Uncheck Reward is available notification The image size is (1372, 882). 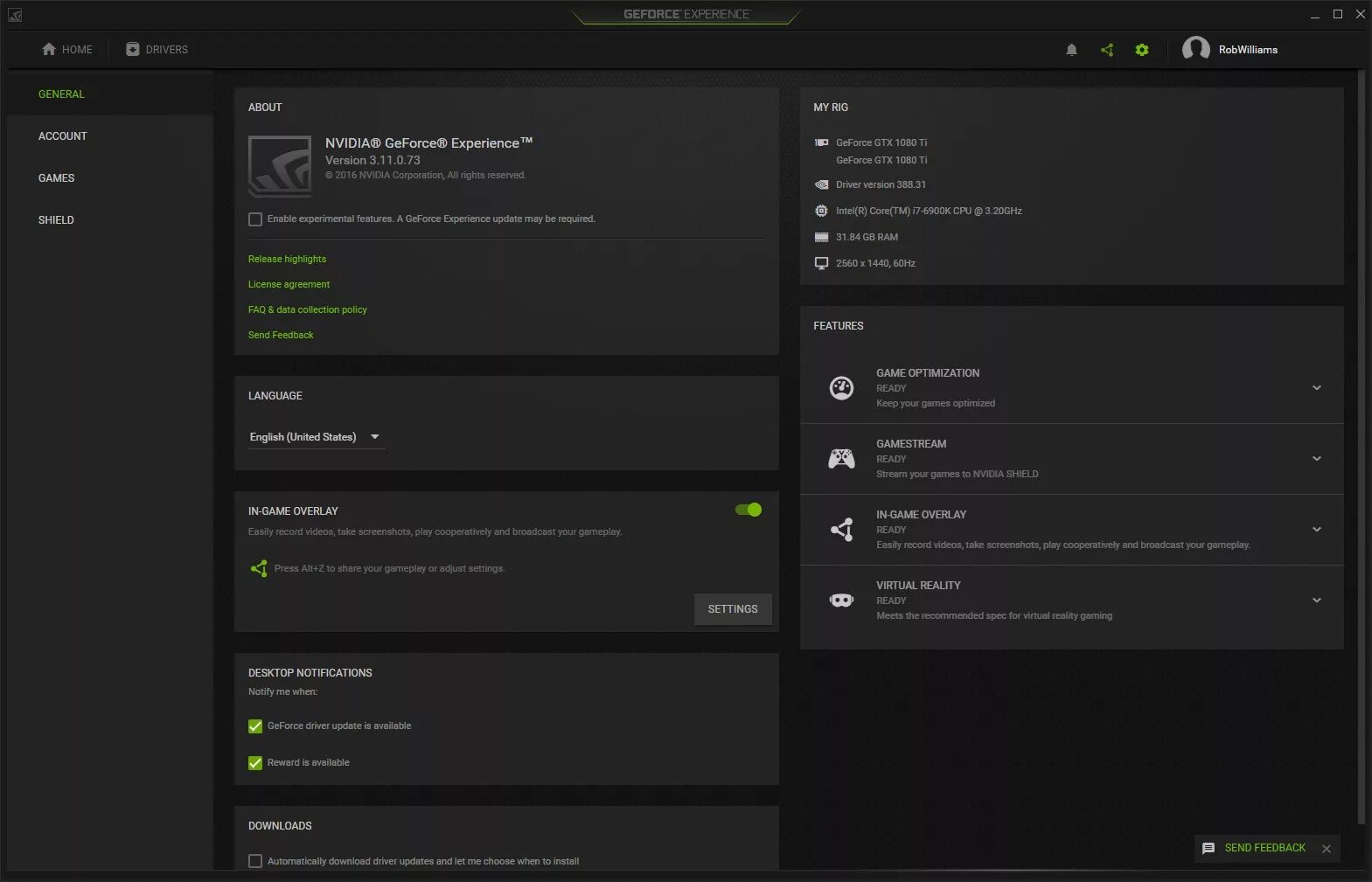coord(255,763)
